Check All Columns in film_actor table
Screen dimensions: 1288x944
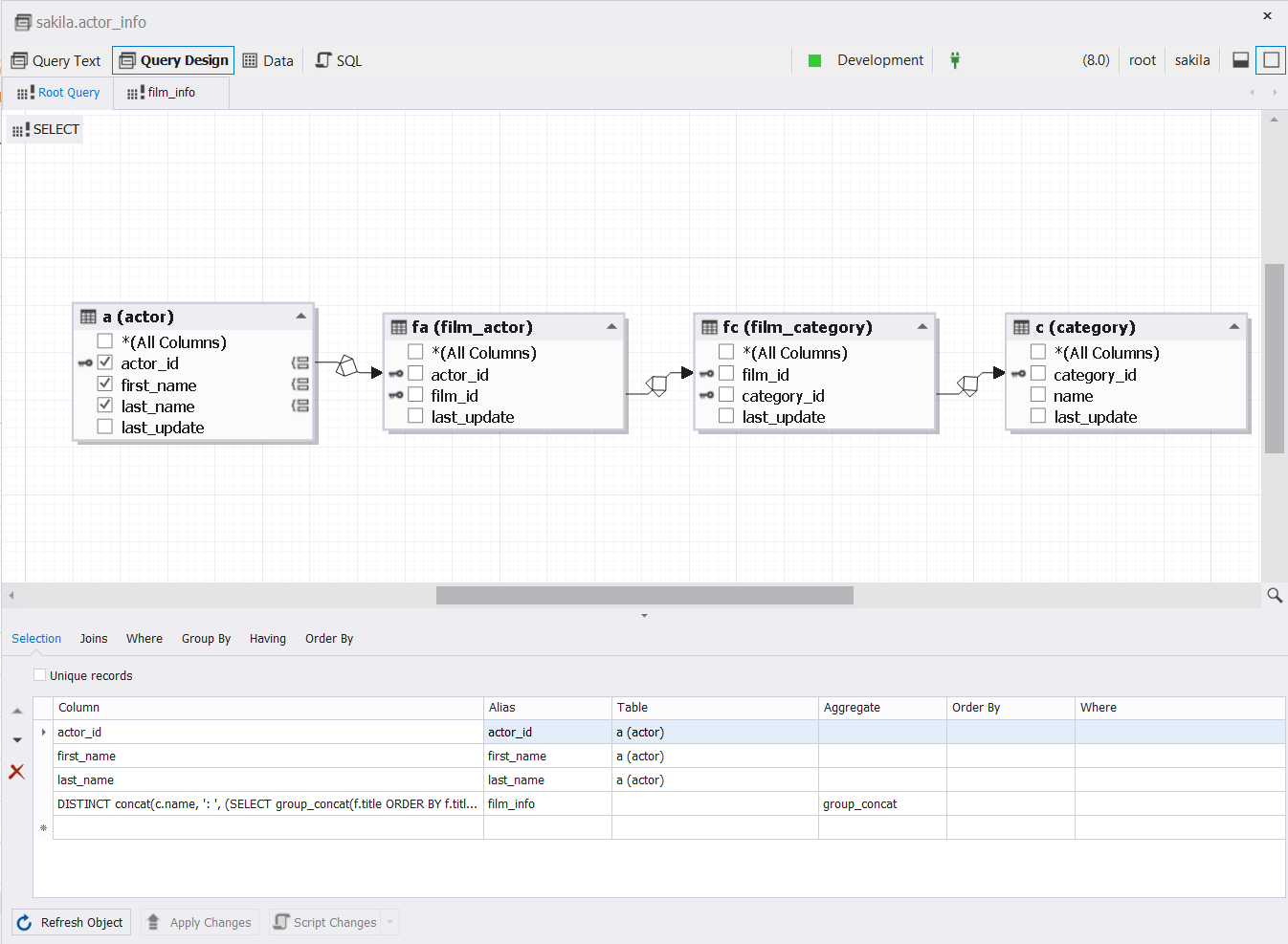pos(415,352)
